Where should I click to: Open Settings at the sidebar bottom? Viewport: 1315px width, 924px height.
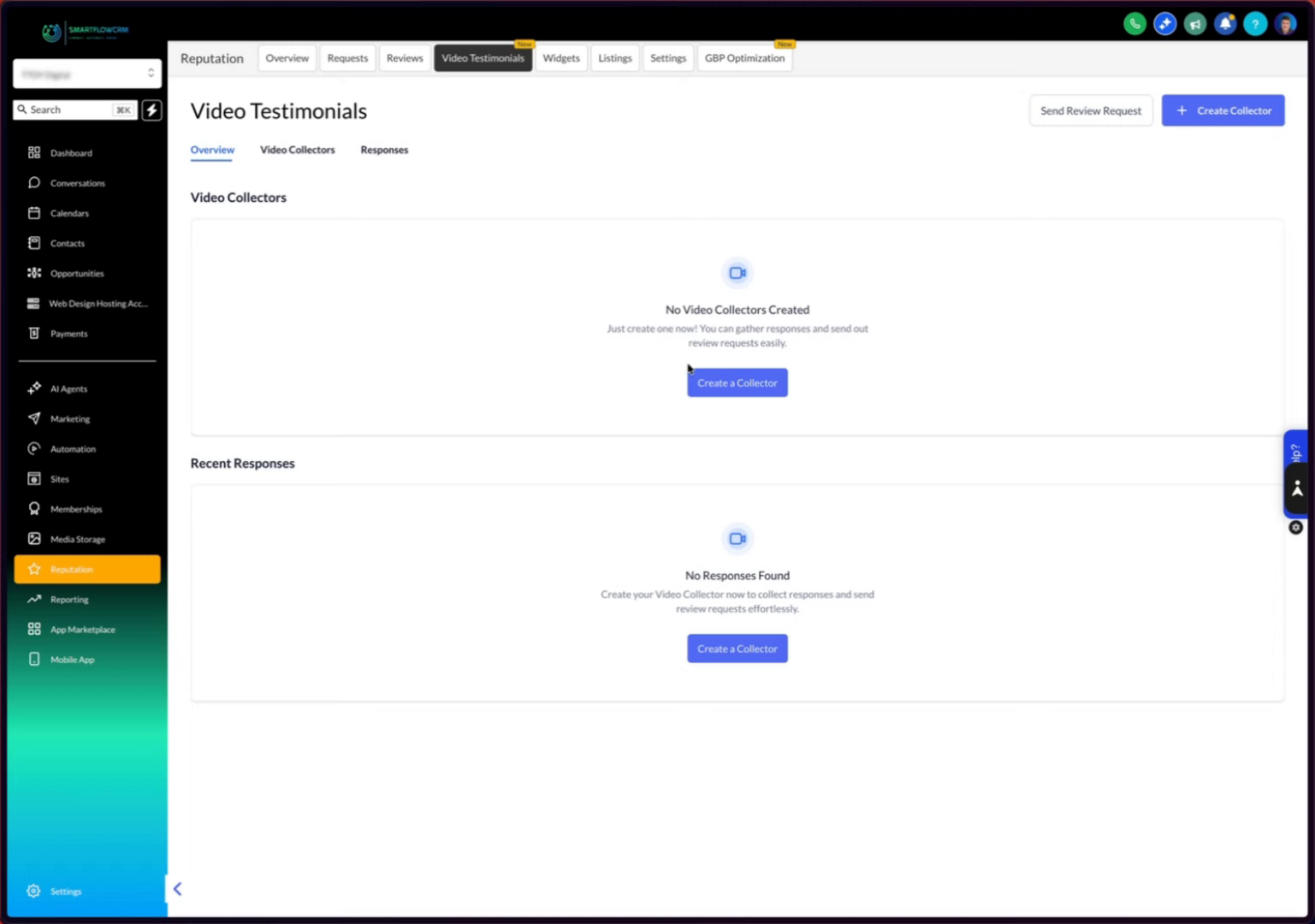point(86,891)
